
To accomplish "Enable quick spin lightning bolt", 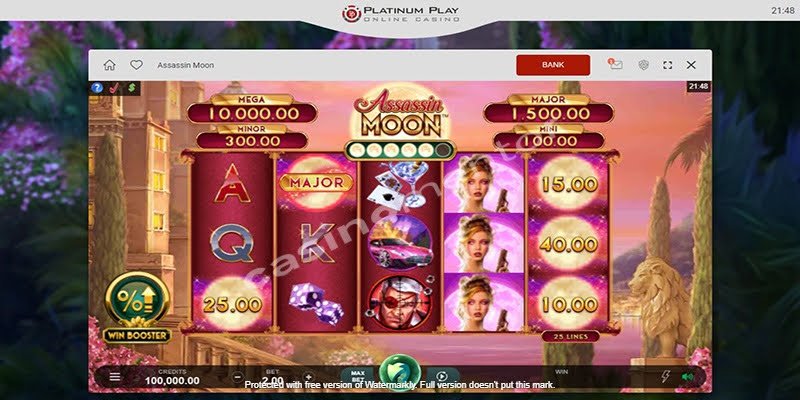I will coord(665,377).
